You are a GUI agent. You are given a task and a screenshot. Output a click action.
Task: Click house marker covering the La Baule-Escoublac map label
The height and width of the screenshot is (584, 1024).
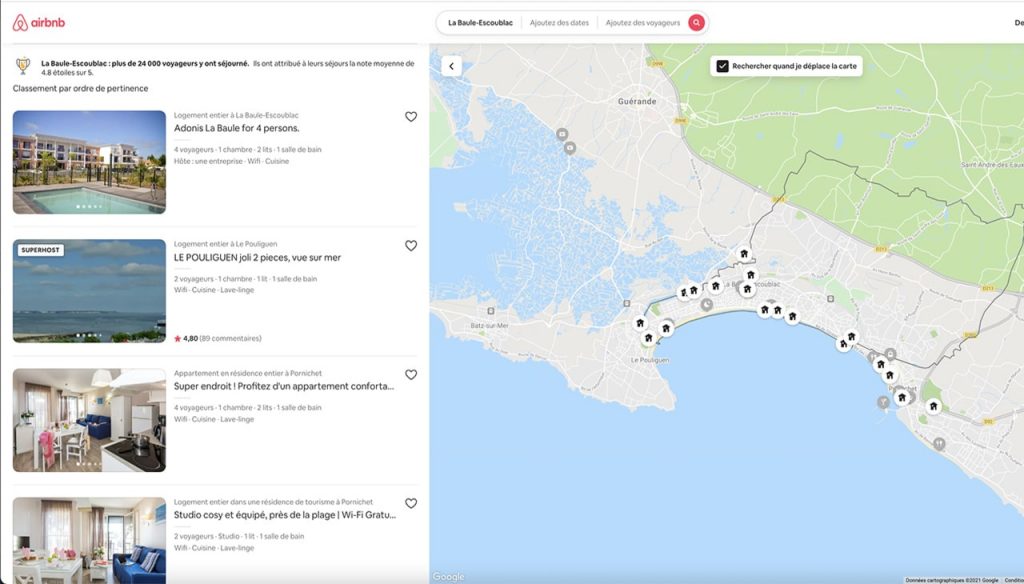[747, 289]
